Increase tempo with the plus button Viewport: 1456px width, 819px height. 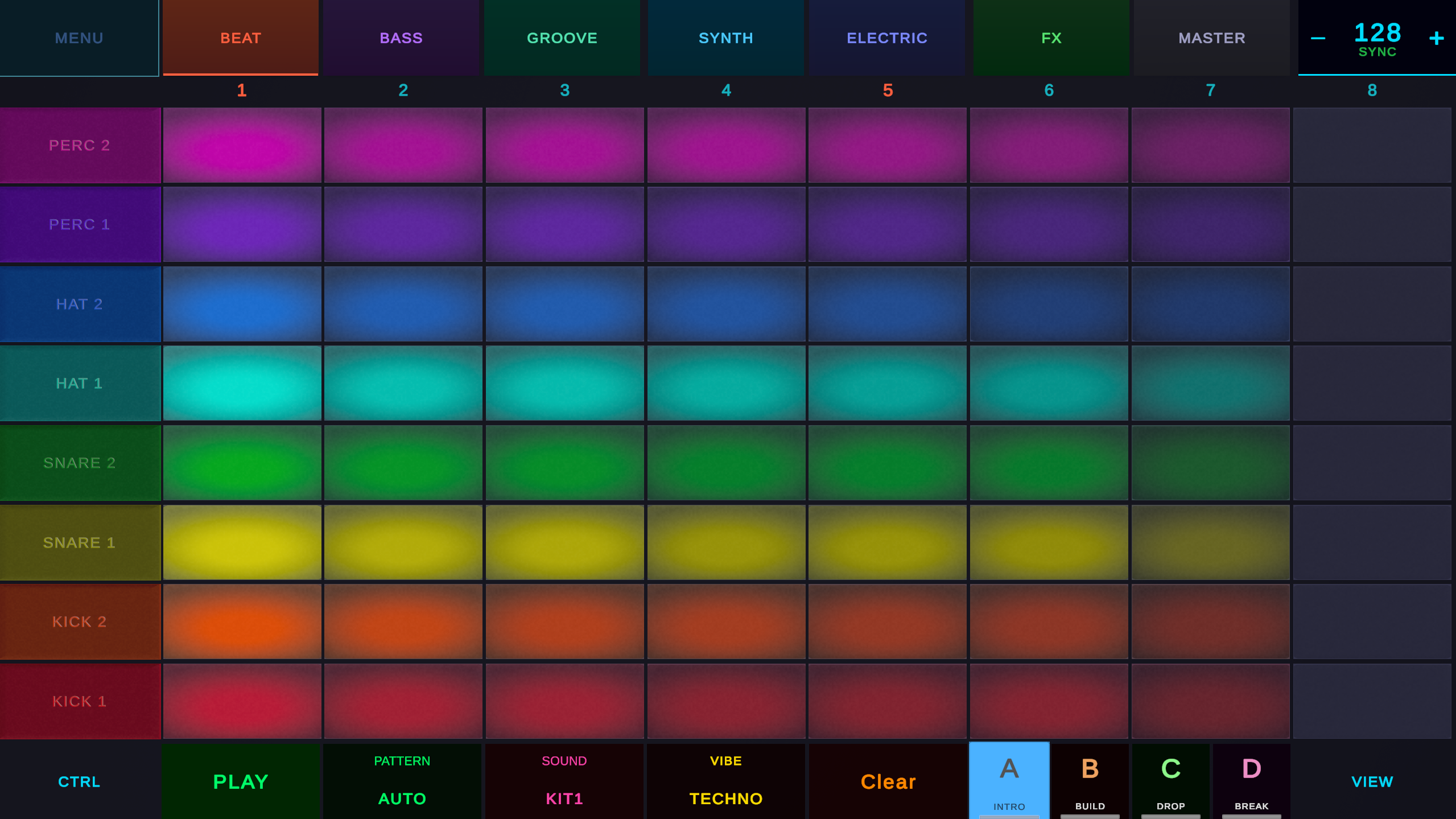1436,39
